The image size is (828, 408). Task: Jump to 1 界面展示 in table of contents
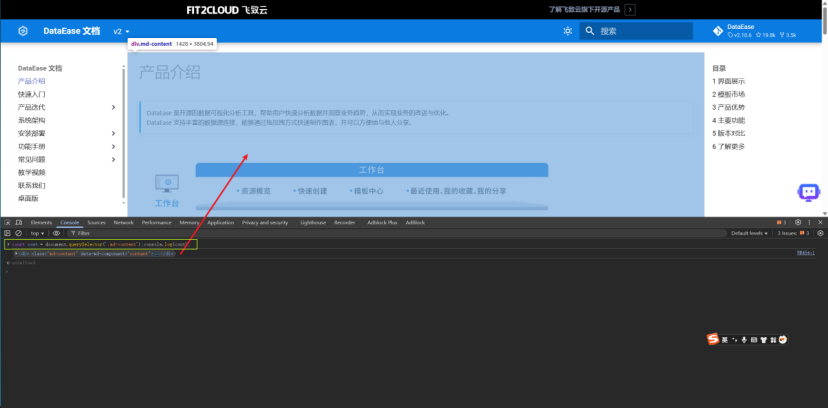(x=729, y=81)
